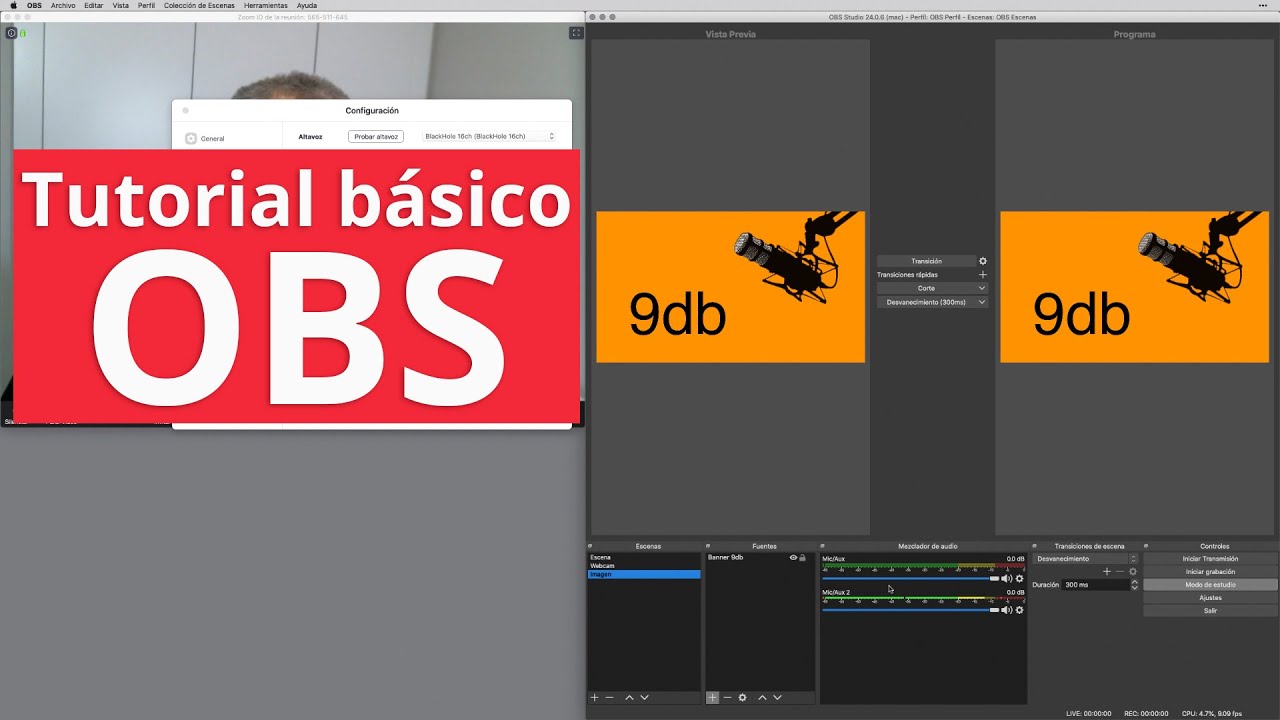This screenshot has width=1280, height=720.
Task: Move the source up in the Fuentes panel
Action: click(762, 697)
